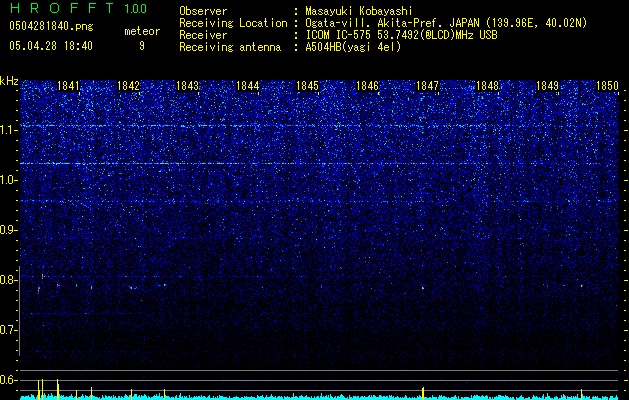Click the 1843 time axis label
Screen dimensions: 629x400
pyautogui.click(x=188, y=86)
